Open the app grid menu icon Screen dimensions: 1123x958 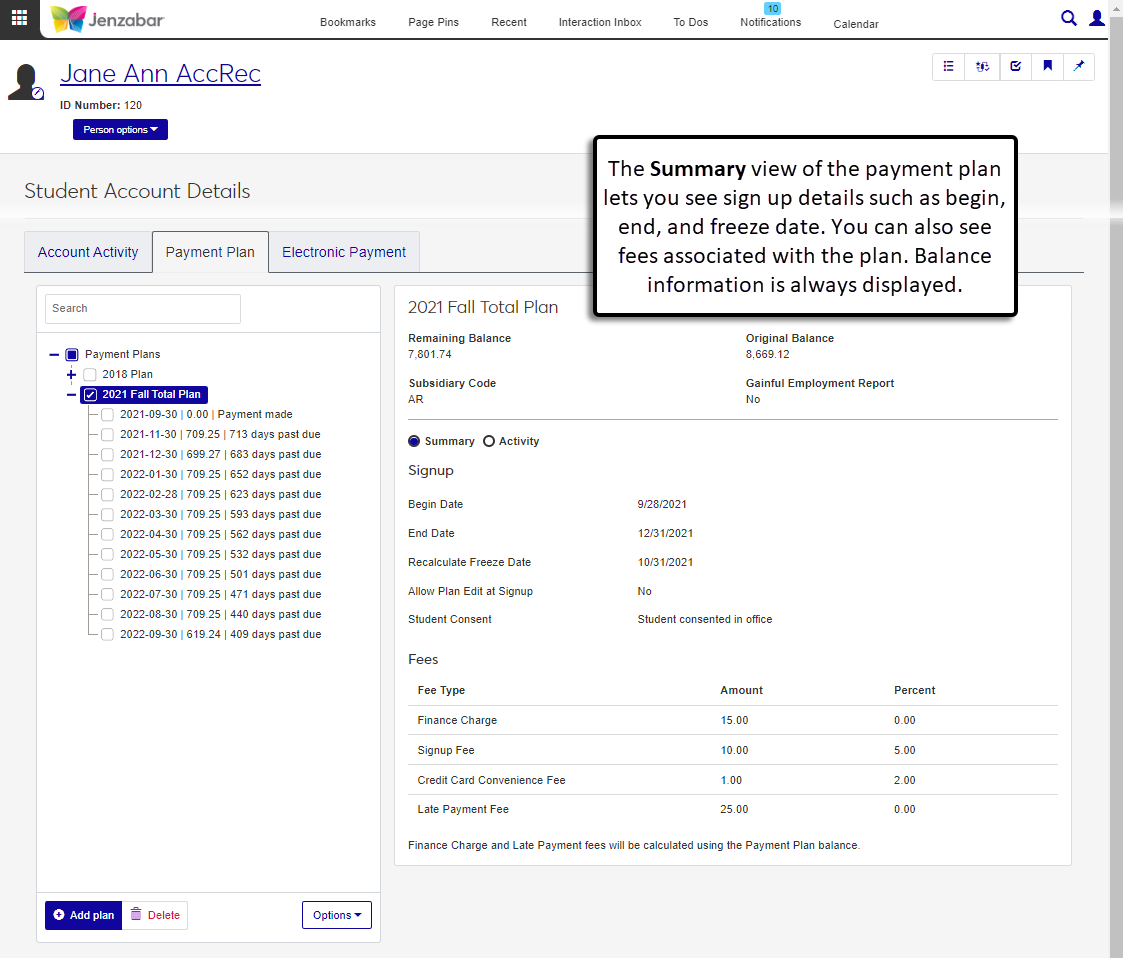[x=19, y=19]
